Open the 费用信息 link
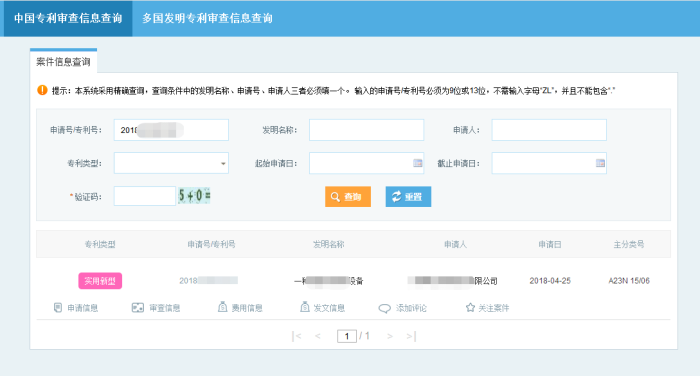Screen dimensions: 700x376 click(247, 308)
